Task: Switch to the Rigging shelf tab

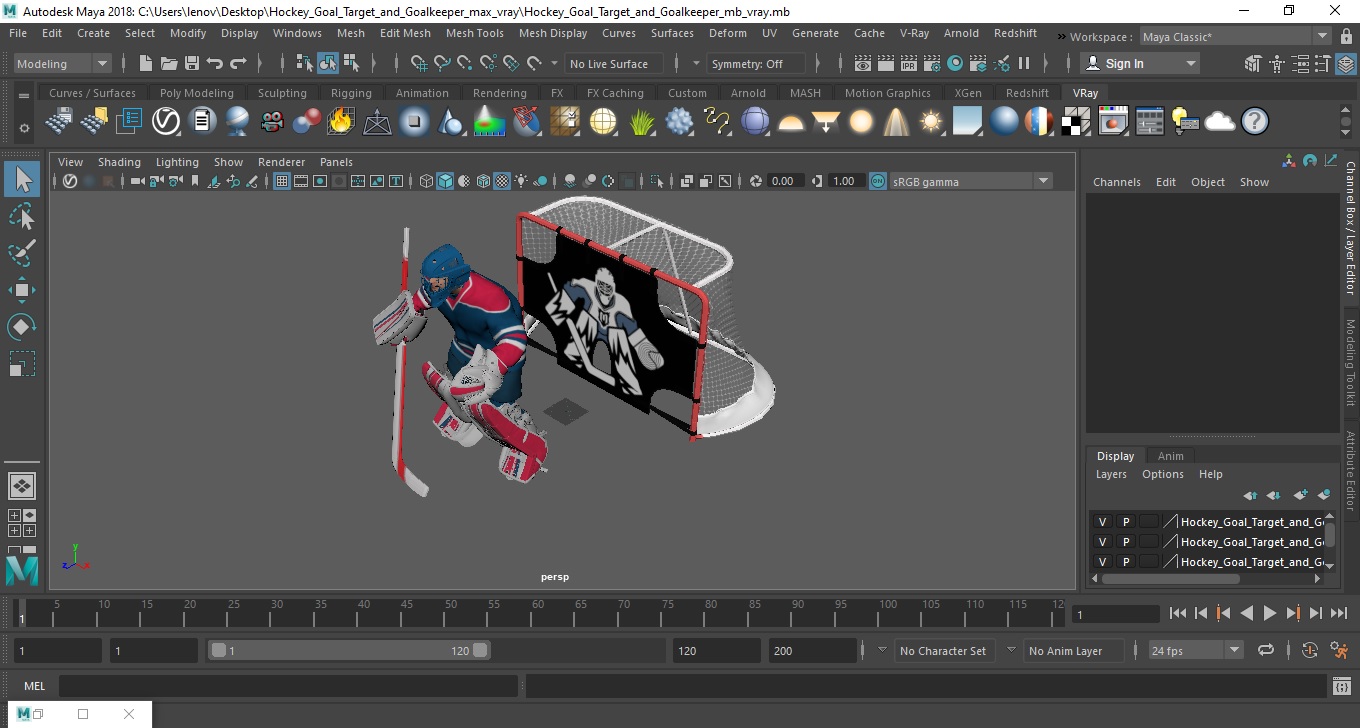Action: 351,93
